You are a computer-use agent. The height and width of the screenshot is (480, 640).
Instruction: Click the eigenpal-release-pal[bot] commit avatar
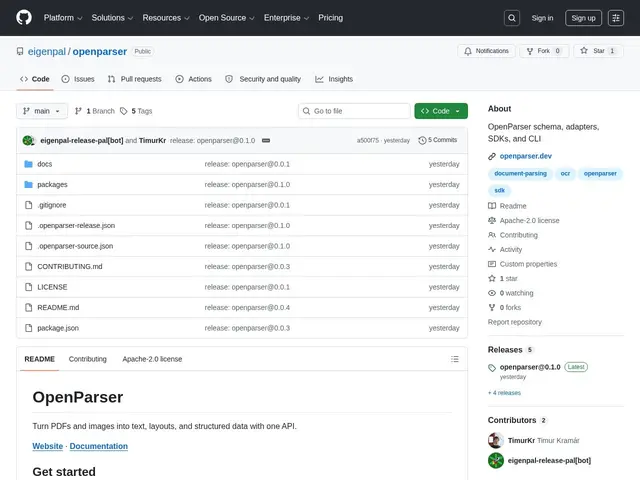tap(28, 140)
